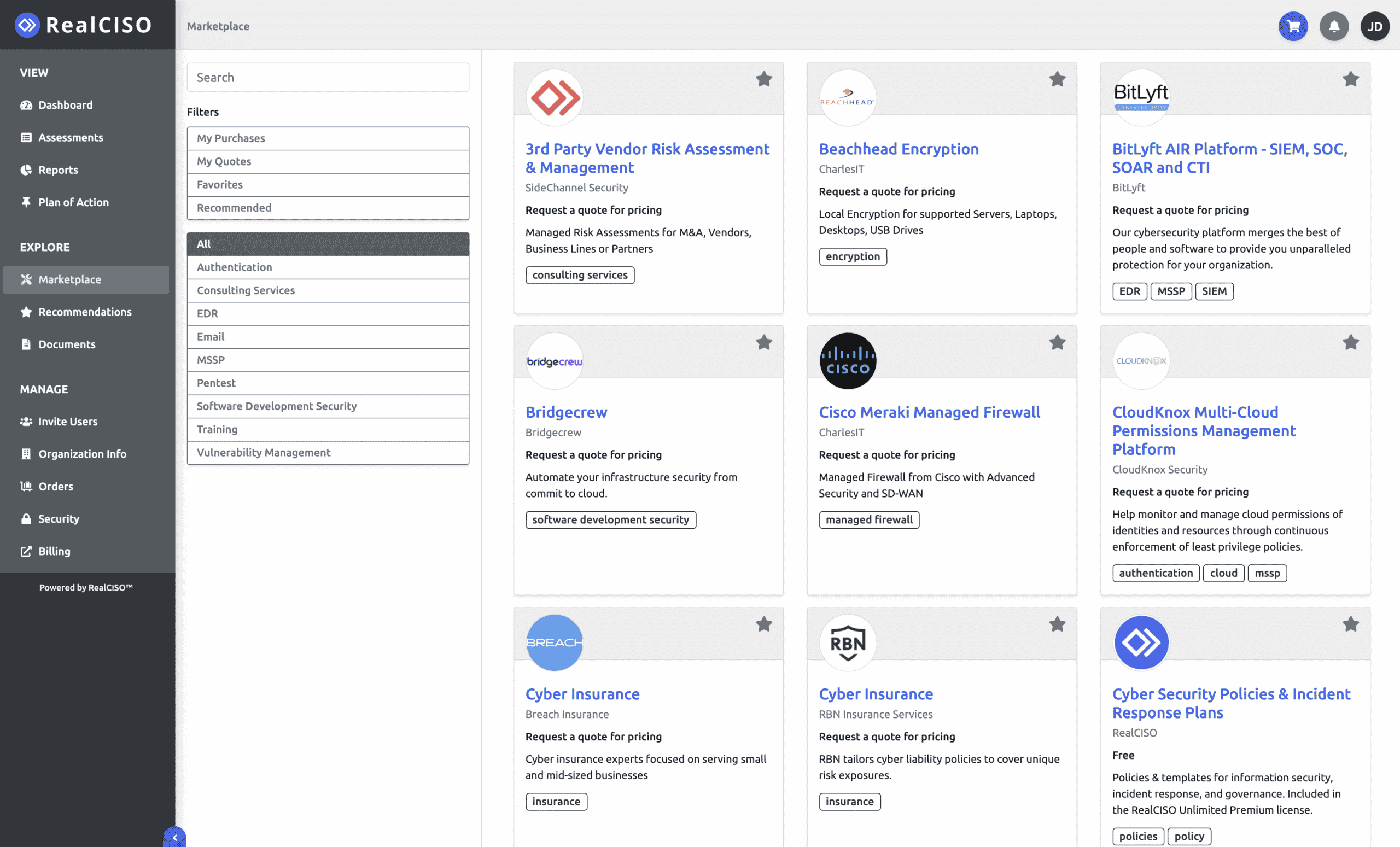
Task: Click the SideChannel Security logo thumbnail
Action: tap(555, 98)
